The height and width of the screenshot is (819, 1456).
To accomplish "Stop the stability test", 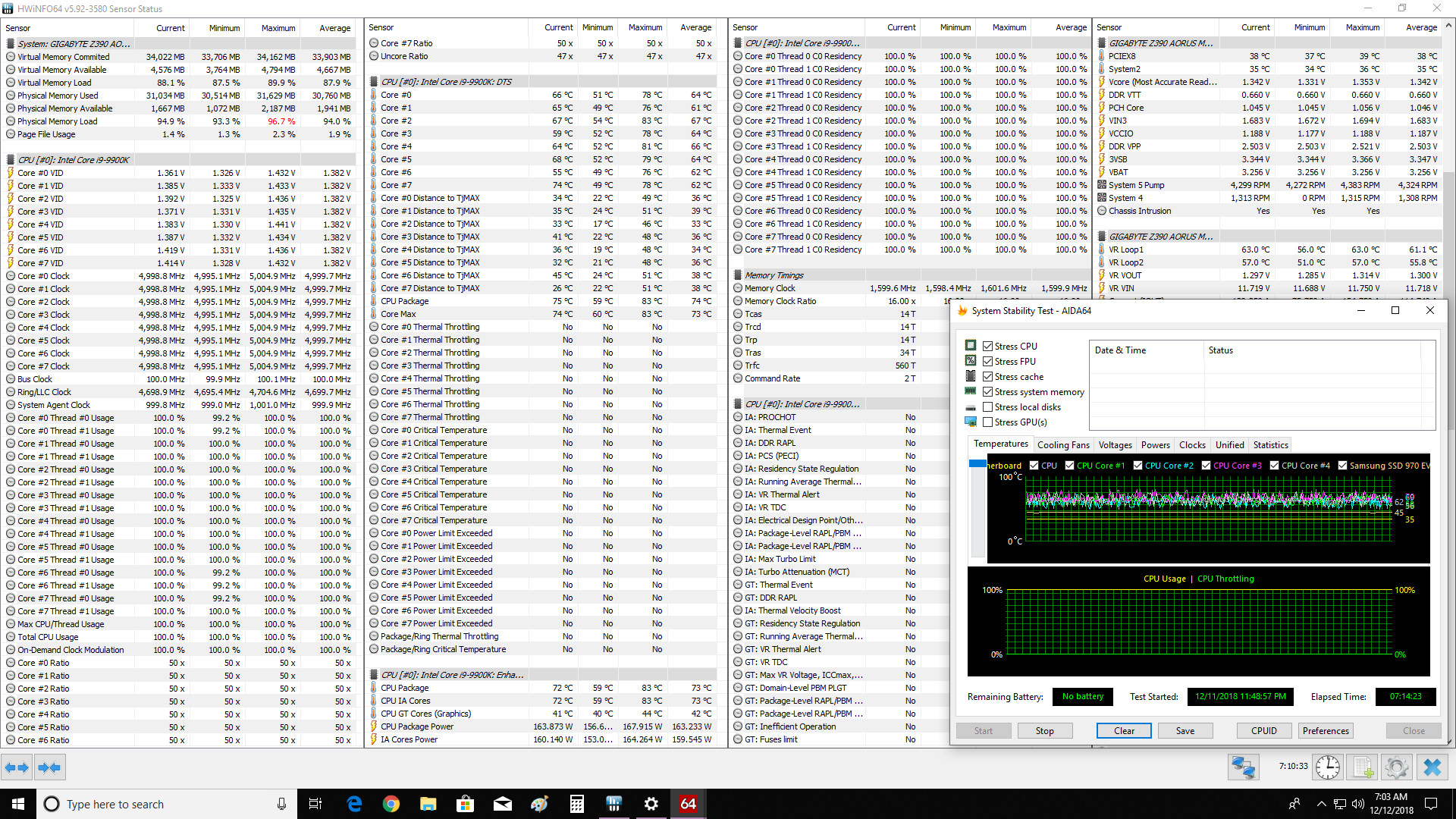I will [x=1044, y=731].
